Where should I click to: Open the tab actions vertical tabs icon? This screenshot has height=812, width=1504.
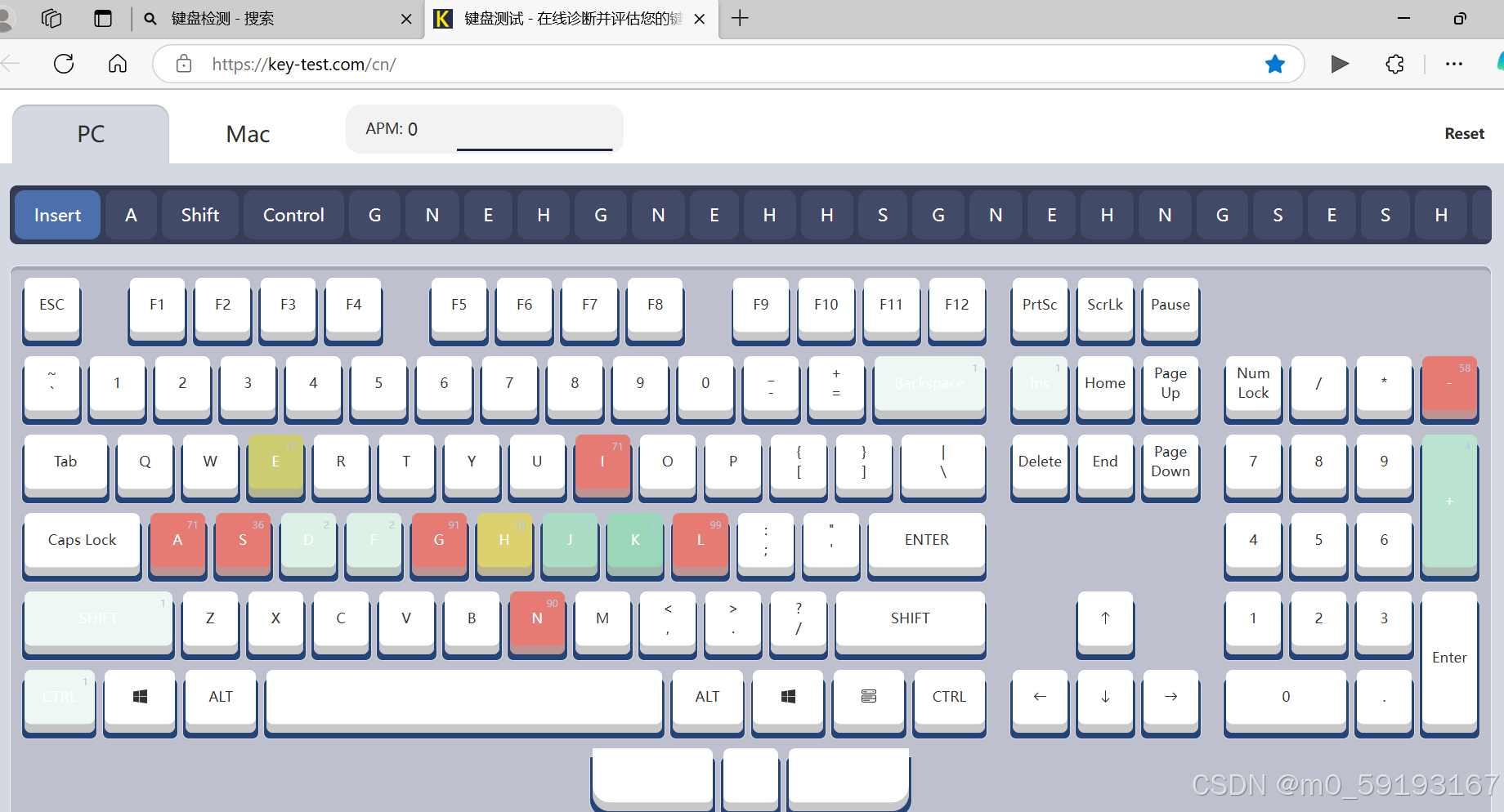(x=103, y=18)
